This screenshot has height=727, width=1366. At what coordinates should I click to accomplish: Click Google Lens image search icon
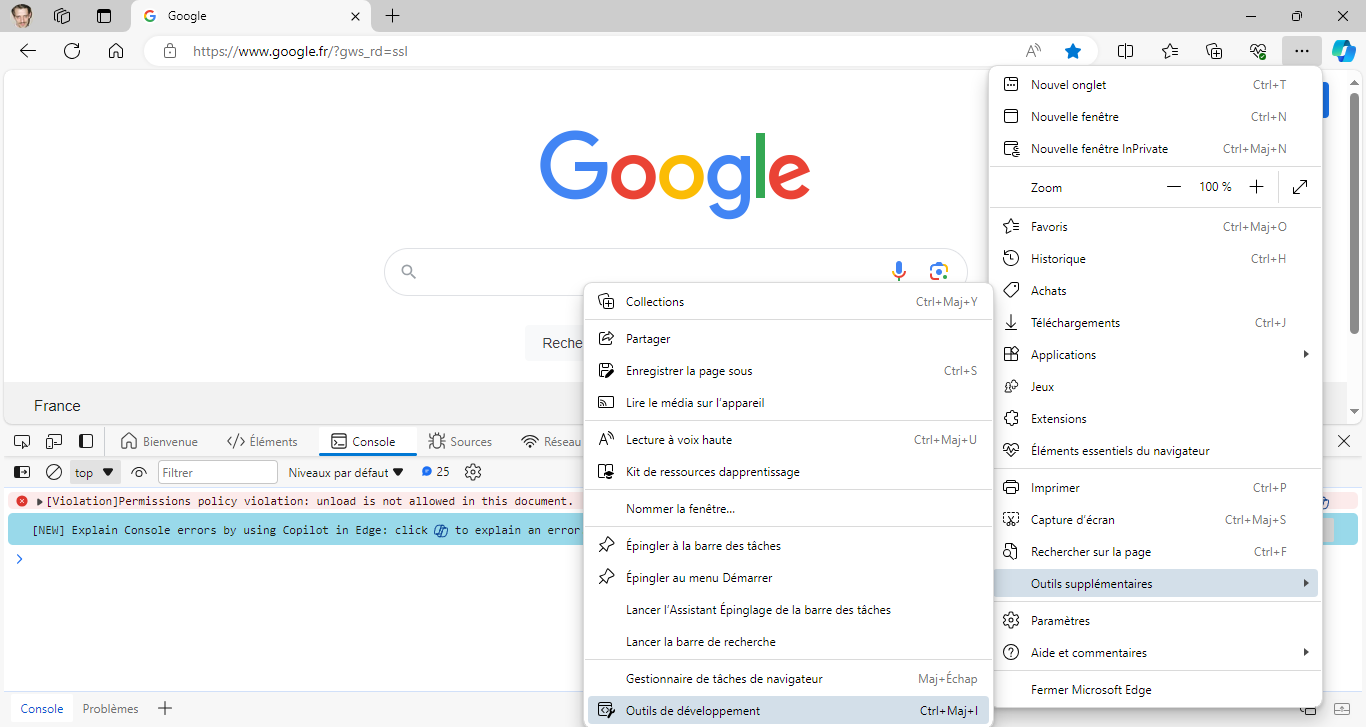click(938, 271)
